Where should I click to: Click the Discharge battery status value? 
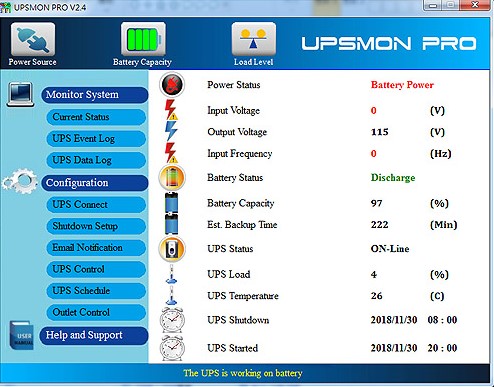[393, 178]
